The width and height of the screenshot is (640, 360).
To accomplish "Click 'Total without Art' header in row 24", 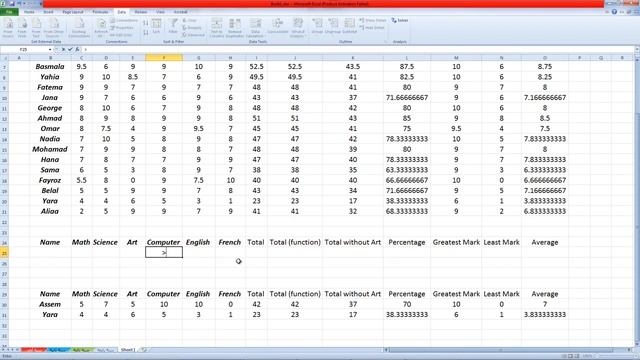I will (353, 242).
